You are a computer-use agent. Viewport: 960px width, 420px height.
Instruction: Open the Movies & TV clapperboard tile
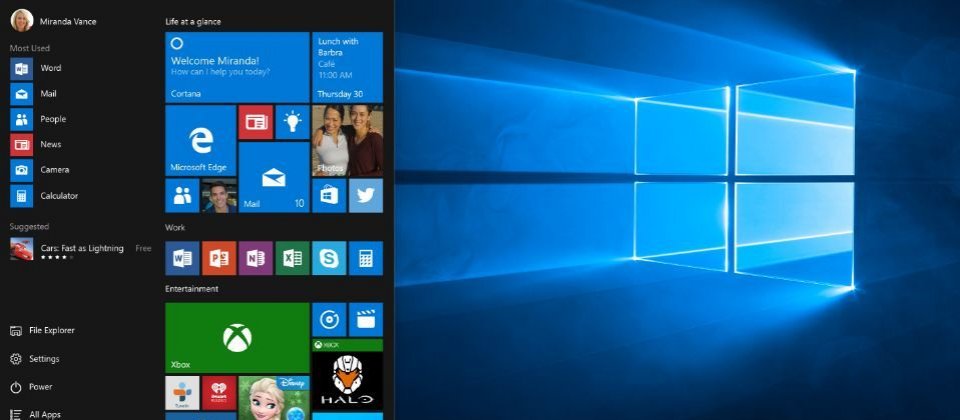point(366,319)
